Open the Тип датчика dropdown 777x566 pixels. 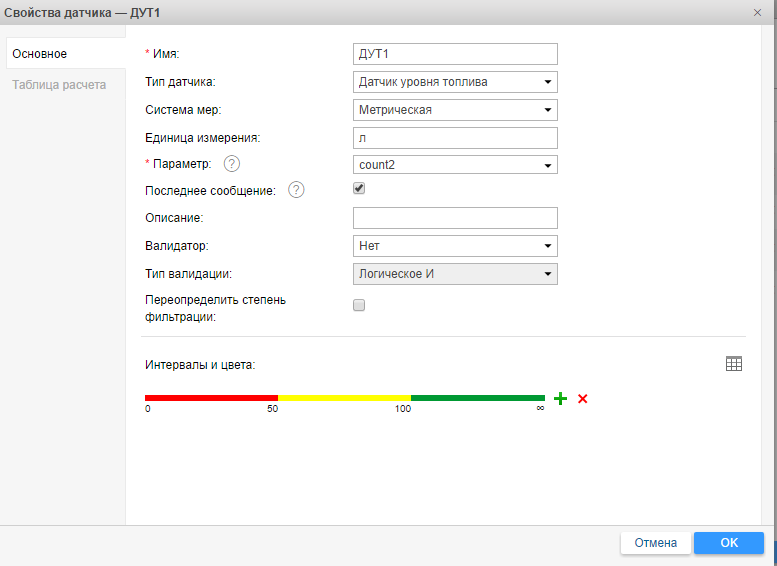click(455, 82)
